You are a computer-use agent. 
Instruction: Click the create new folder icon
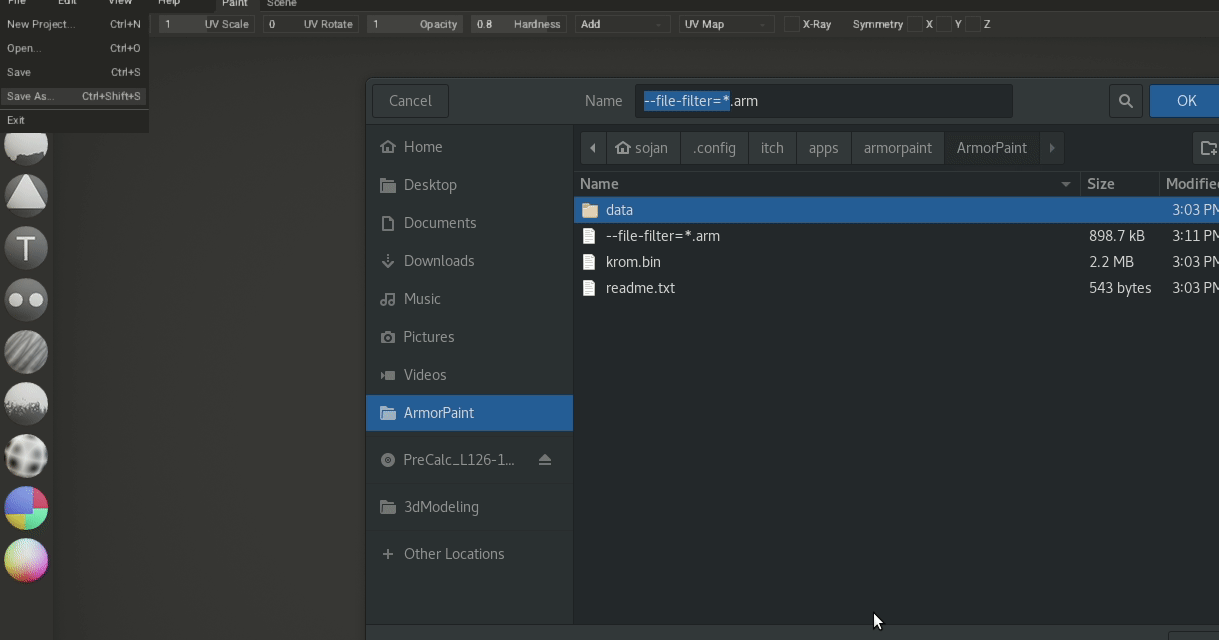(x=1208, y=148)
